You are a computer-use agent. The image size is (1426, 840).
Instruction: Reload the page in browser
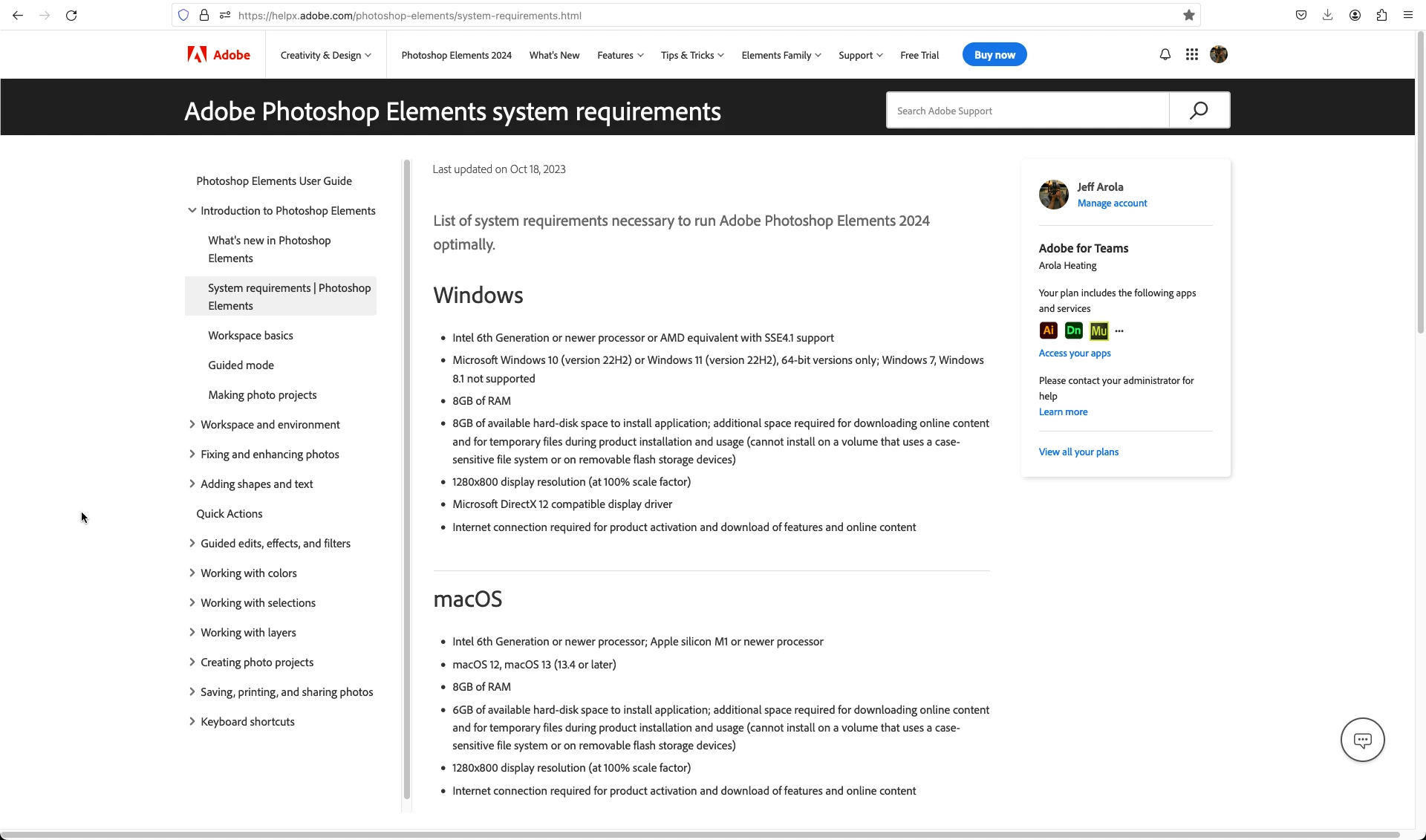[71, 15]
